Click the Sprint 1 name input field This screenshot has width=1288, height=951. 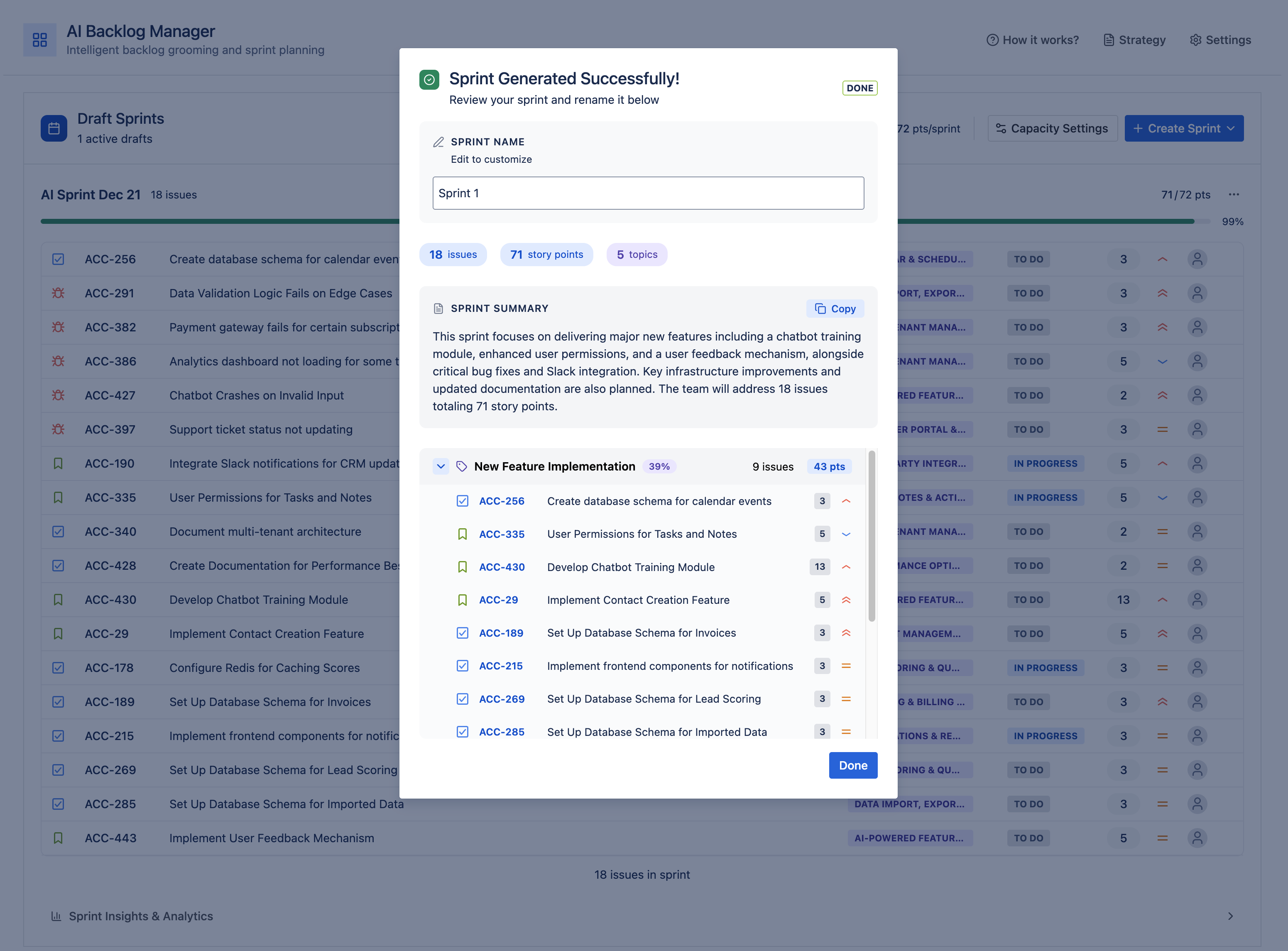click(648, 194)
